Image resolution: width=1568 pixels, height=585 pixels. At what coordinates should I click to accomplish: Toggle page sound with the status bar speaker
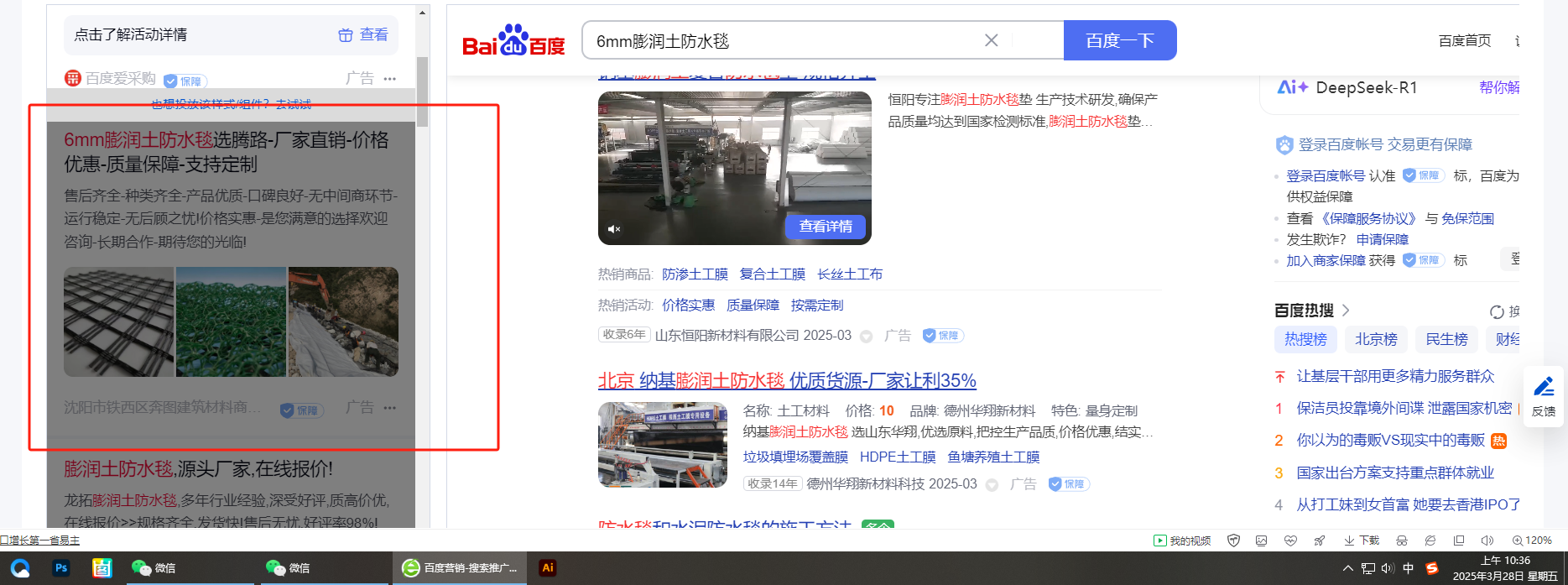point(1487,541)
